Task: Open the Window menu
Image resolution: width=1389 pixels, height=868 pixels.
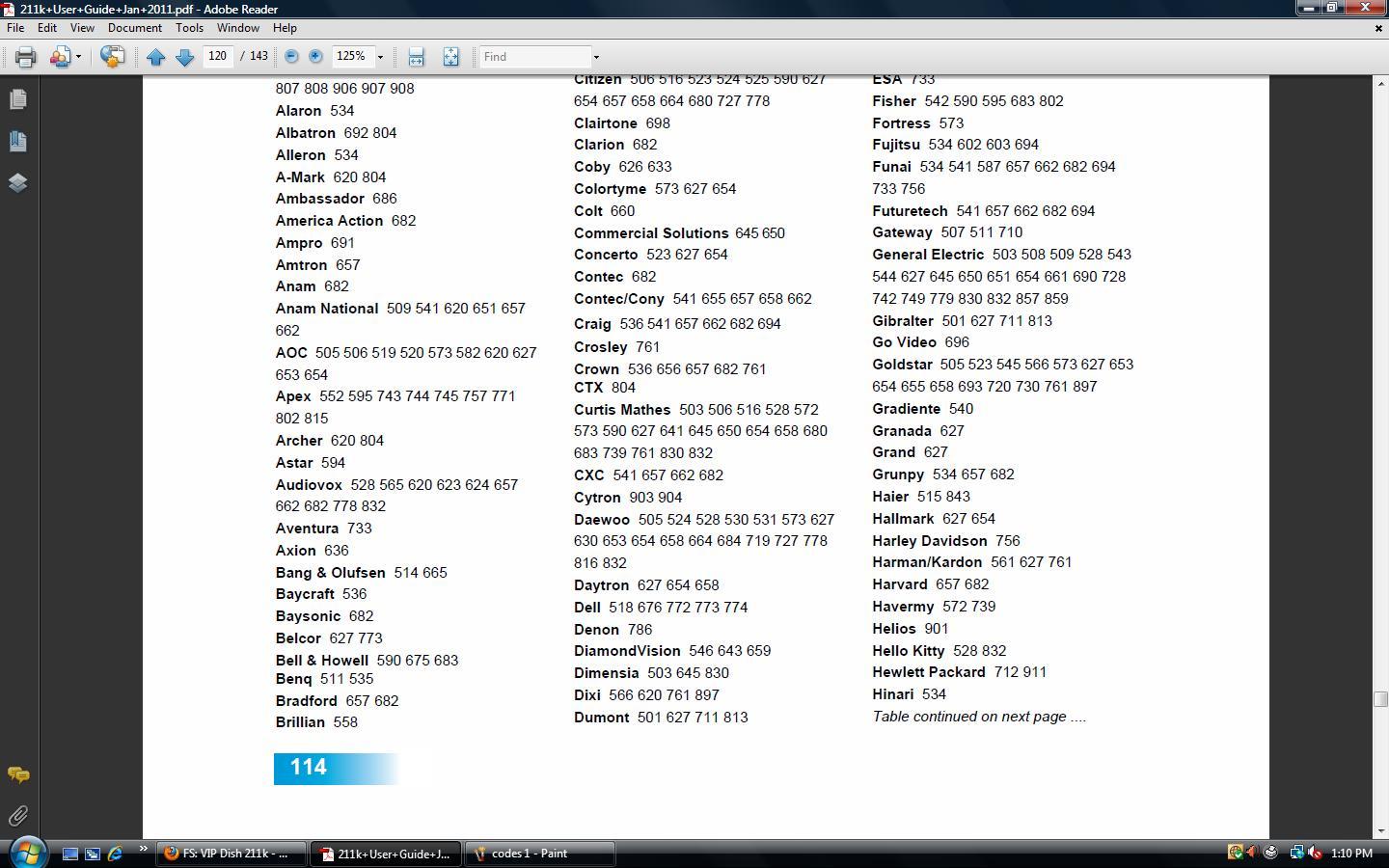Action: click(x=237, y=28)
